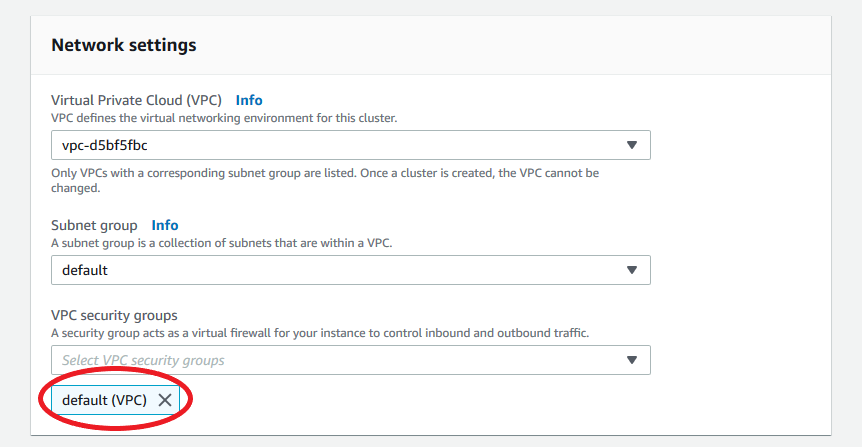This screenshot has width=862, height=447.
Task: Open the VPC dropdown arrow
Action: (x=631, y=145)
